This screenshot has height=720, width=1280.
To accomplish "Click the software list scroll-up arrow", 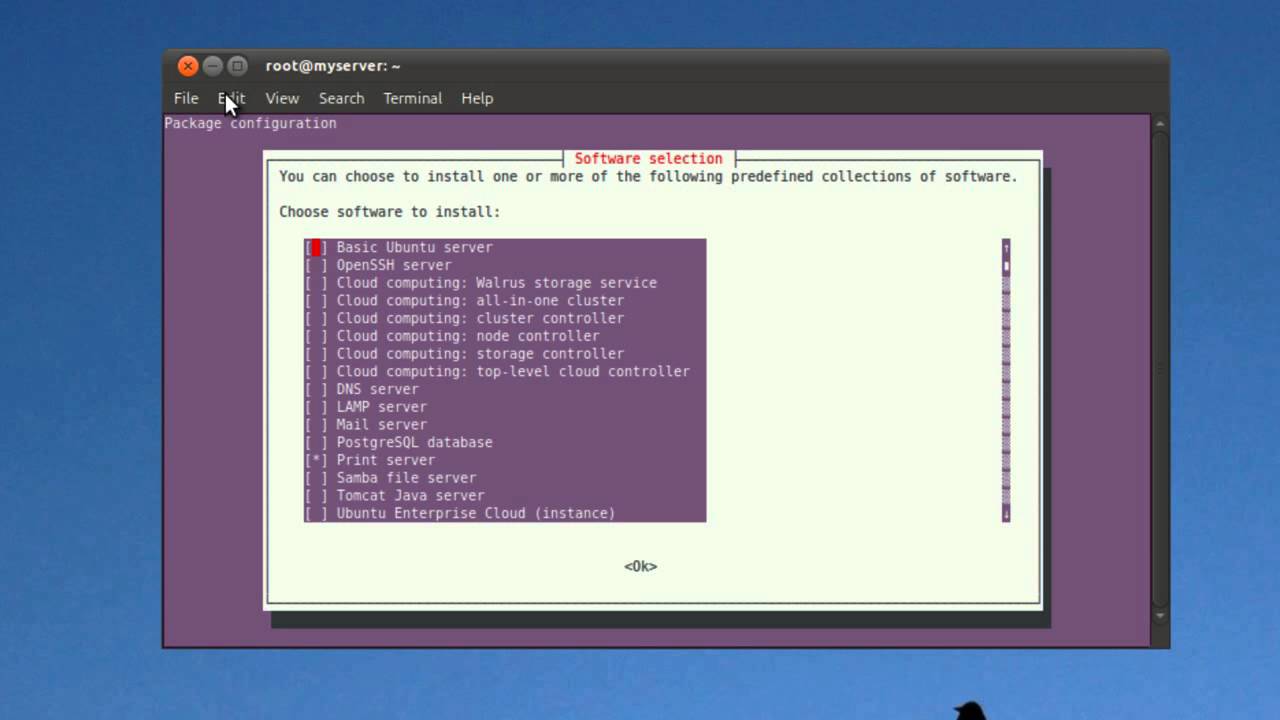I will coord(1006,247).
